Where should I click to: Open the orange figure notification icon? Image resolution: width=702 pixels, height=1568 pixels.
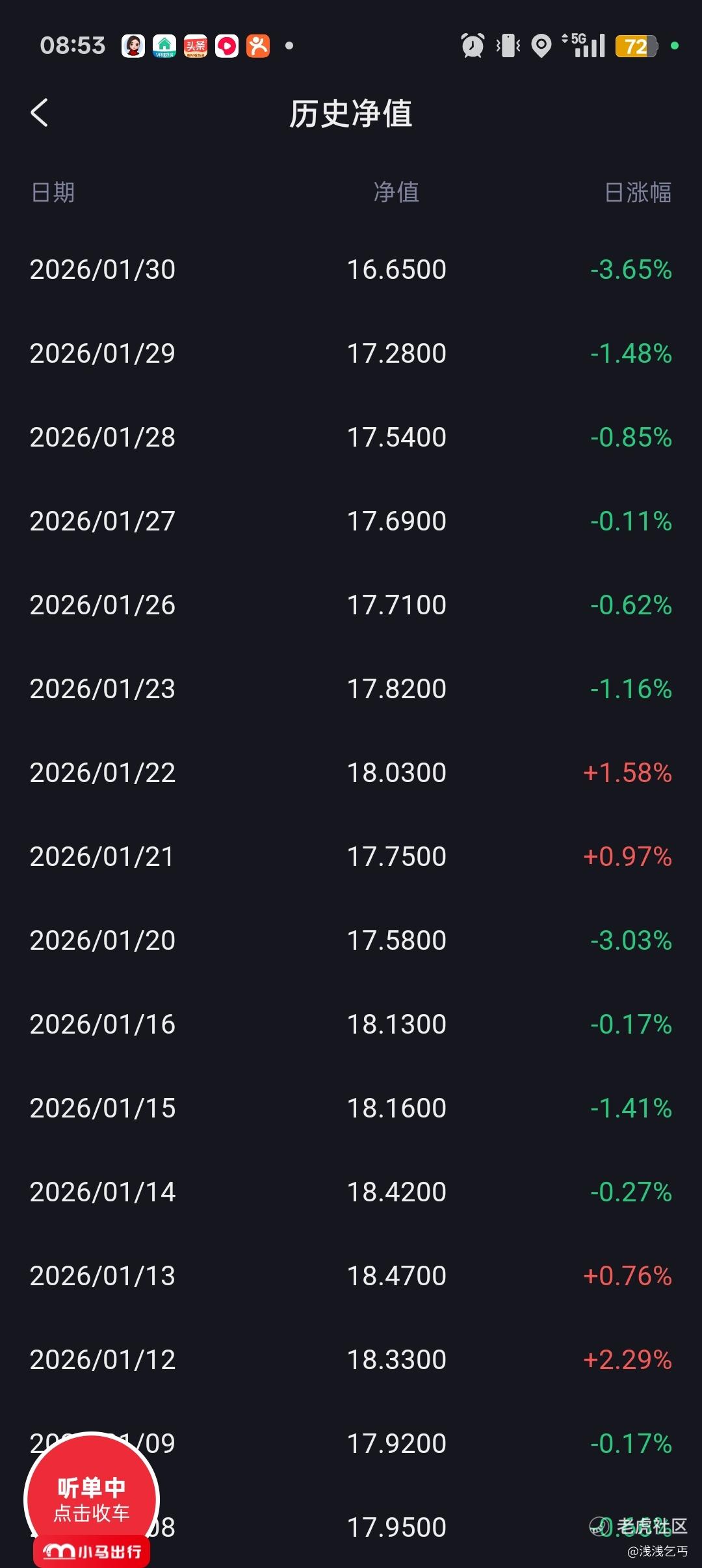pos(258,46)
